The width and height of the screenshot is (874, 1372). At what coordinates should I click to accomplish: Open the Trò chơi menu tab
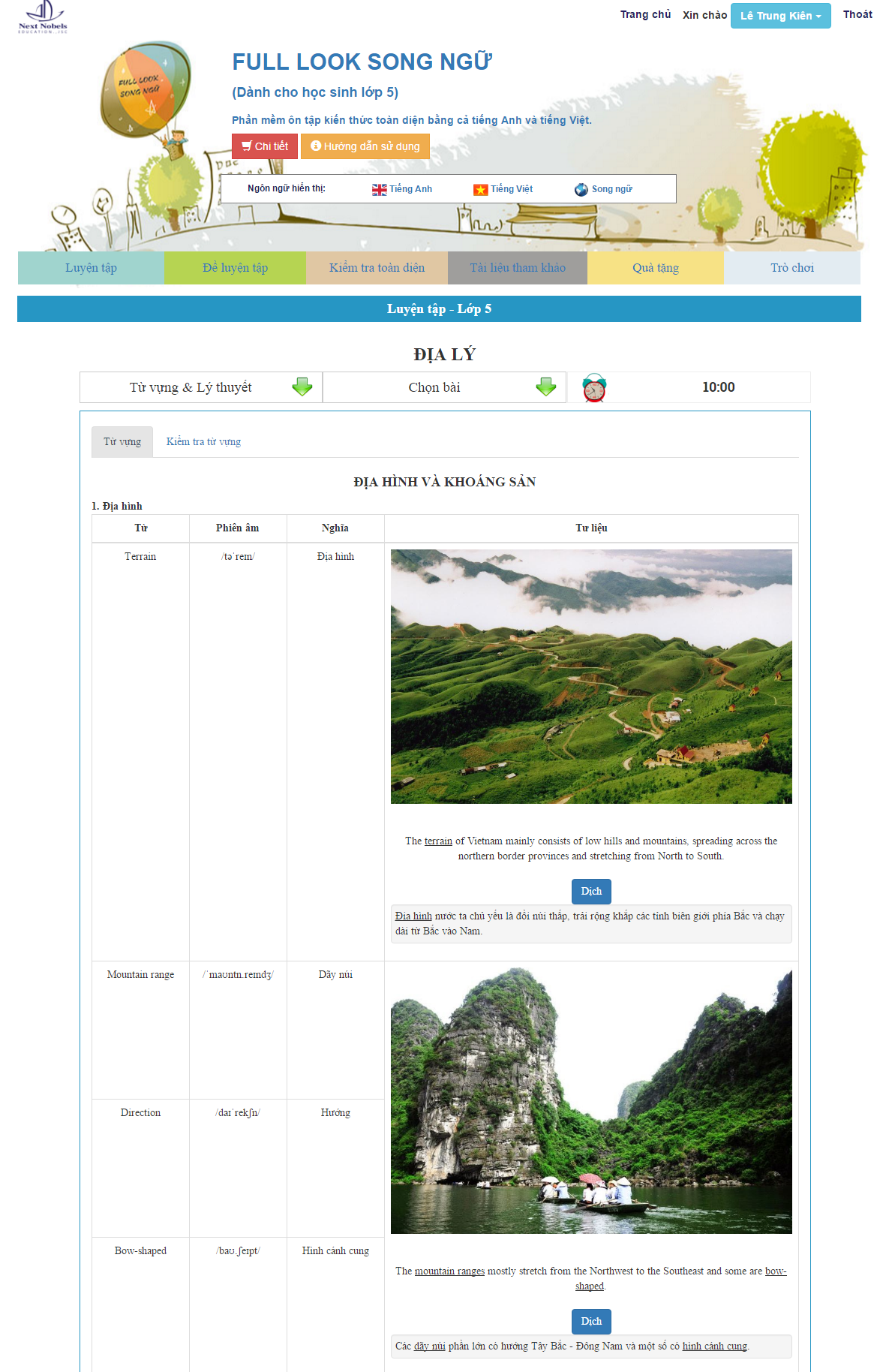click(792, 268)
